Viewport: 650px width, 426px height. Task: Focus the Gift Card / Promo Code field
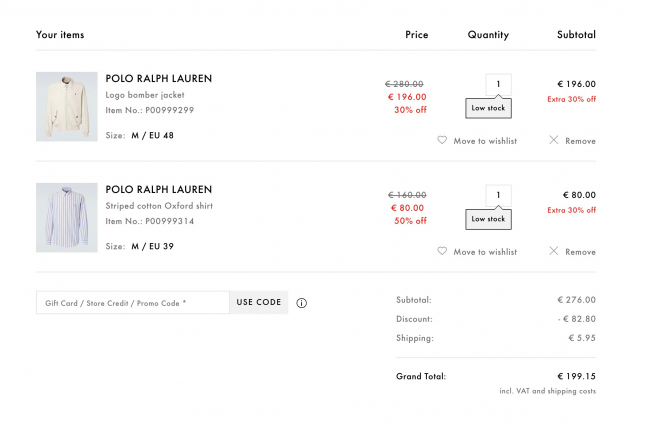tap(133, 303)
